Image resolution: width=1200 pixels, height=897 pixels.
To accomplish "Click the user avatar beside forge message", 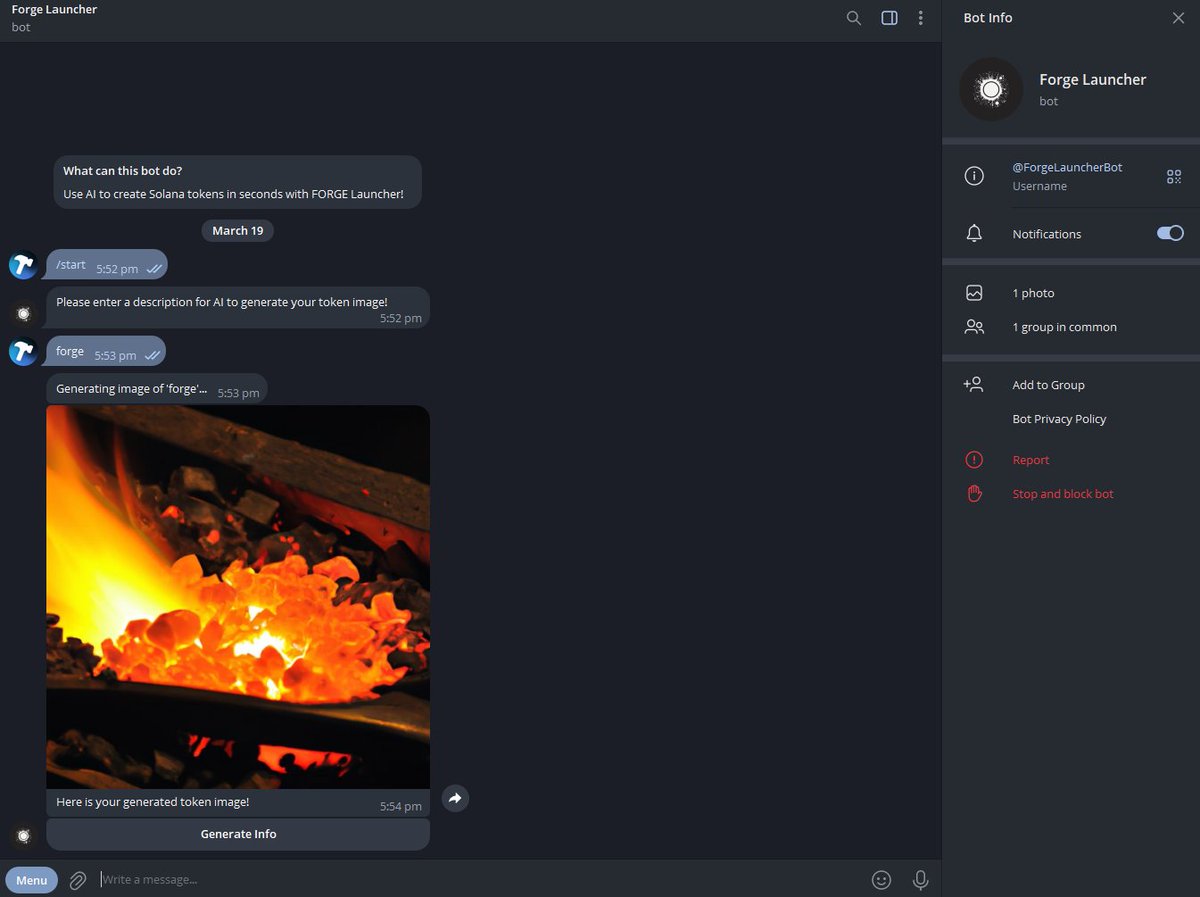I will click(24, 351).
